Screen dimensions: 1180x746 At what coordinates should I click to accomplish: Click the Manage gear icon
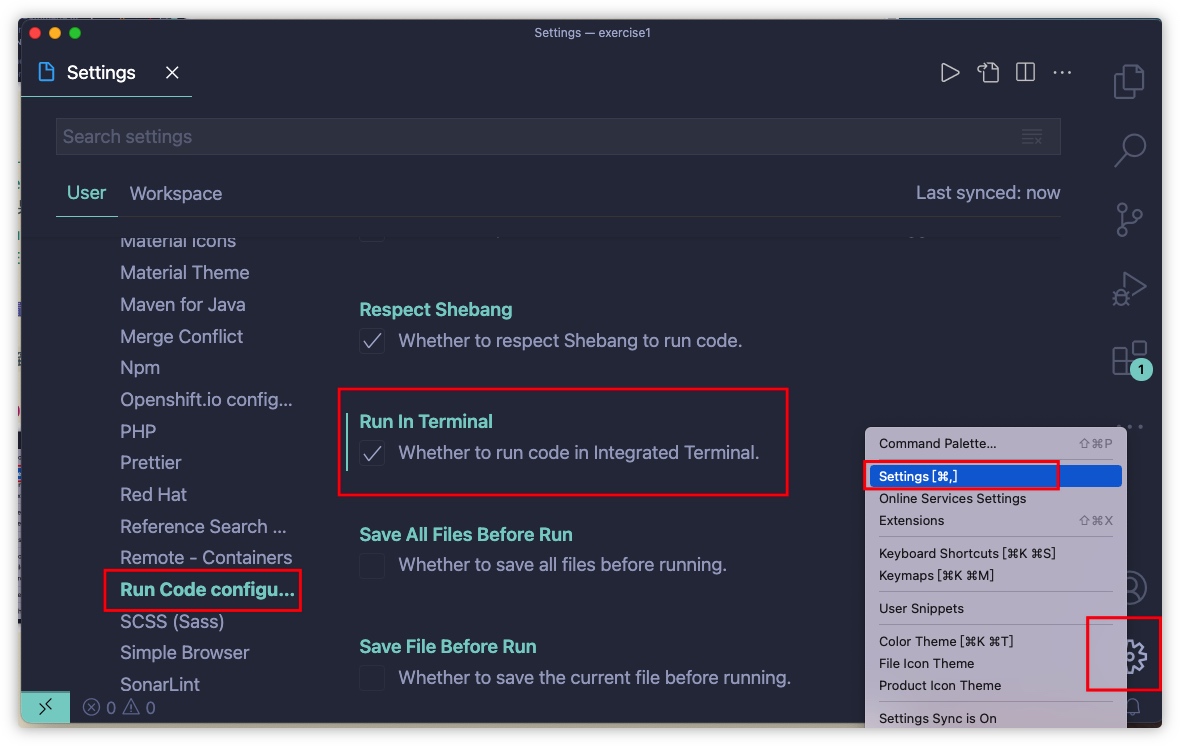(1132, 656)
